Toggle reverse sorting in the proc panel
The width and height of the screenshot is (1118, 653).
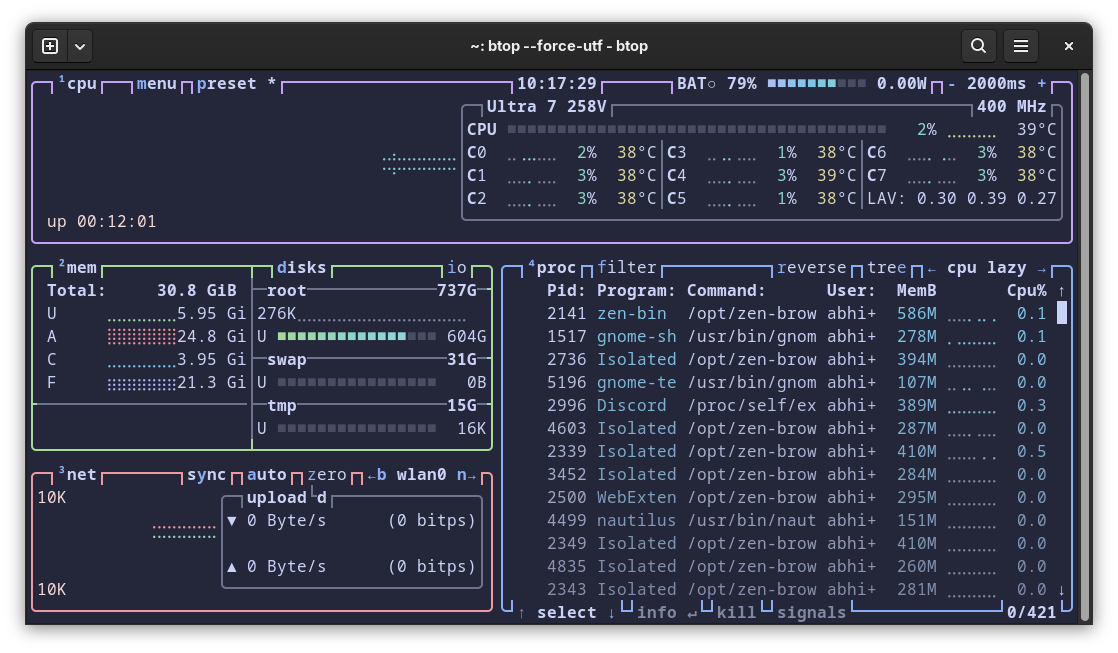811,267
